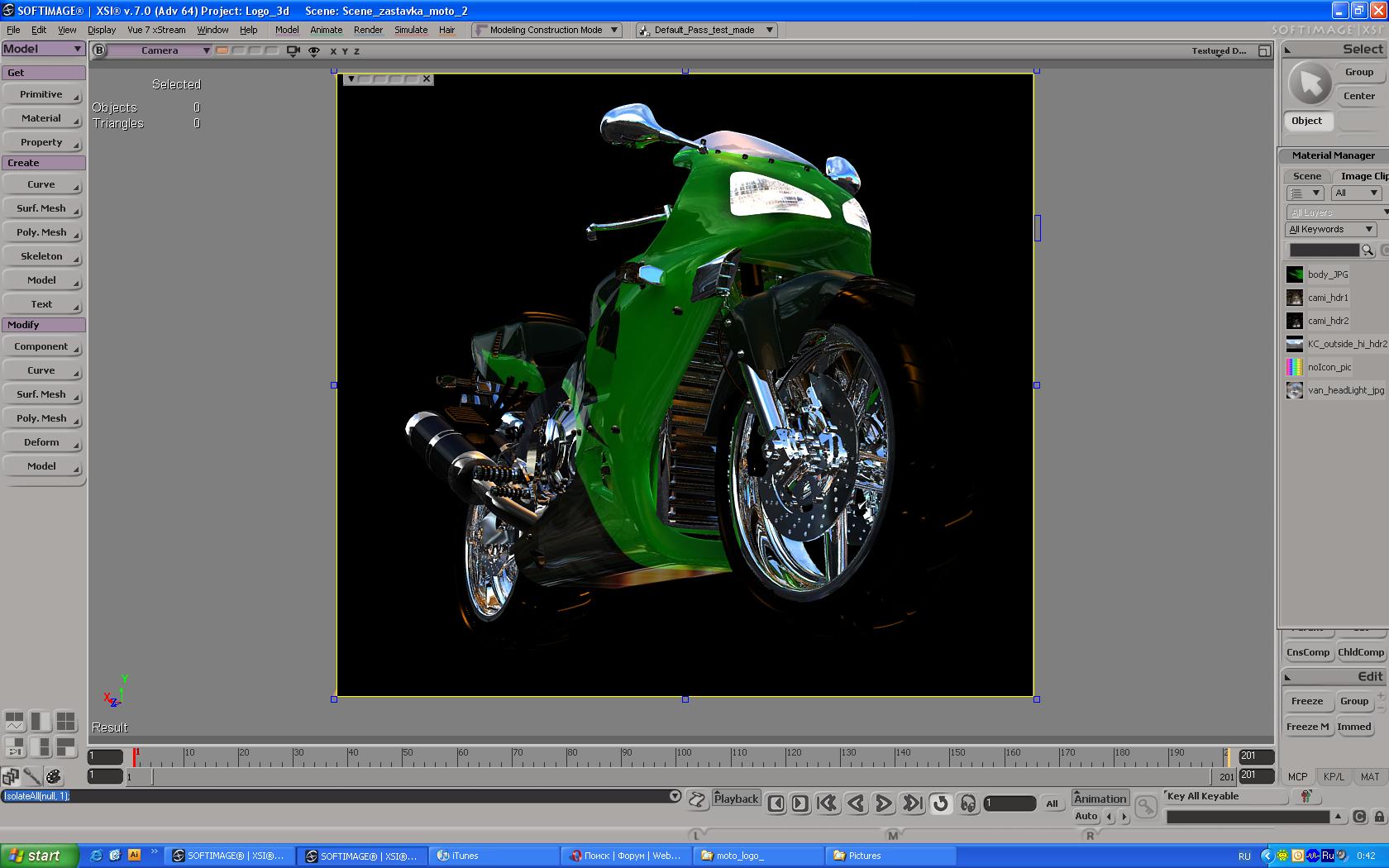The width and height of the screenshot is (1389, 868).
Task: Open the All Keywords dropdown
Action: tap(1331, 229)
